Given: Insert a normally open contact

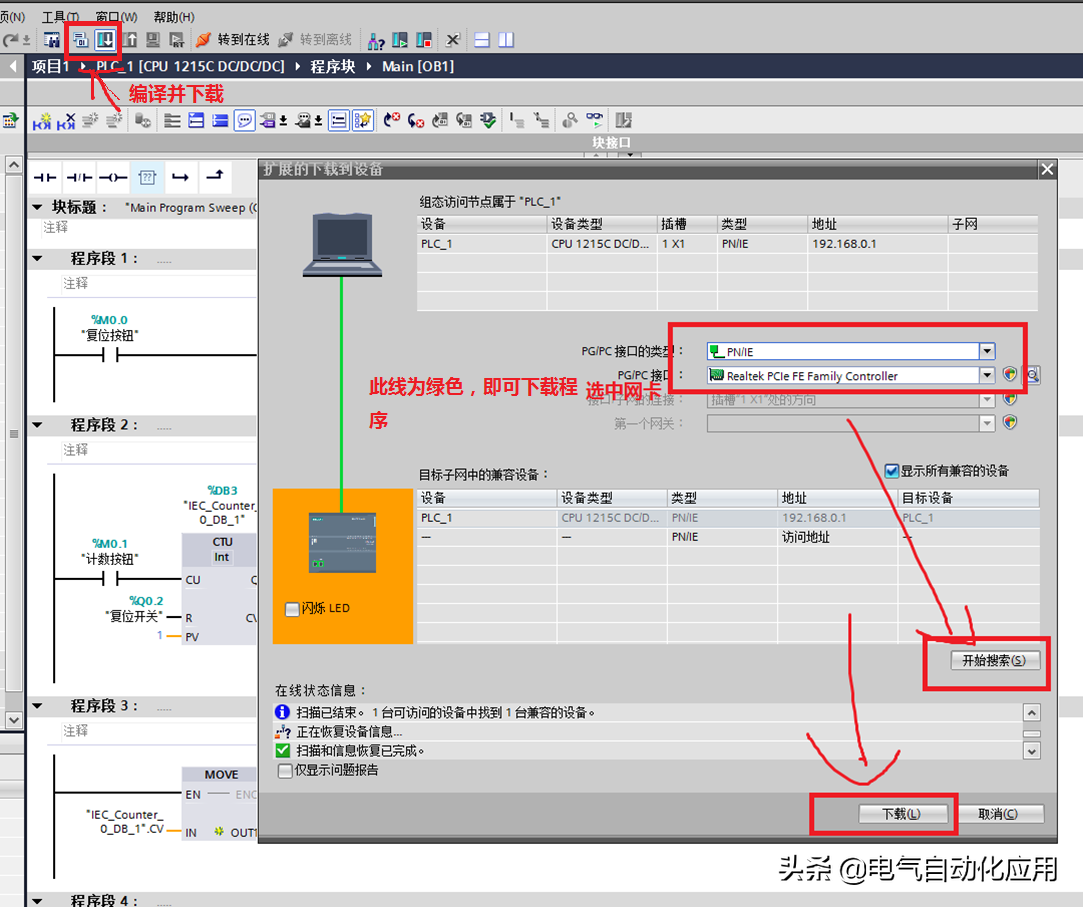Looking at the screenshot, I should point(45,178).
